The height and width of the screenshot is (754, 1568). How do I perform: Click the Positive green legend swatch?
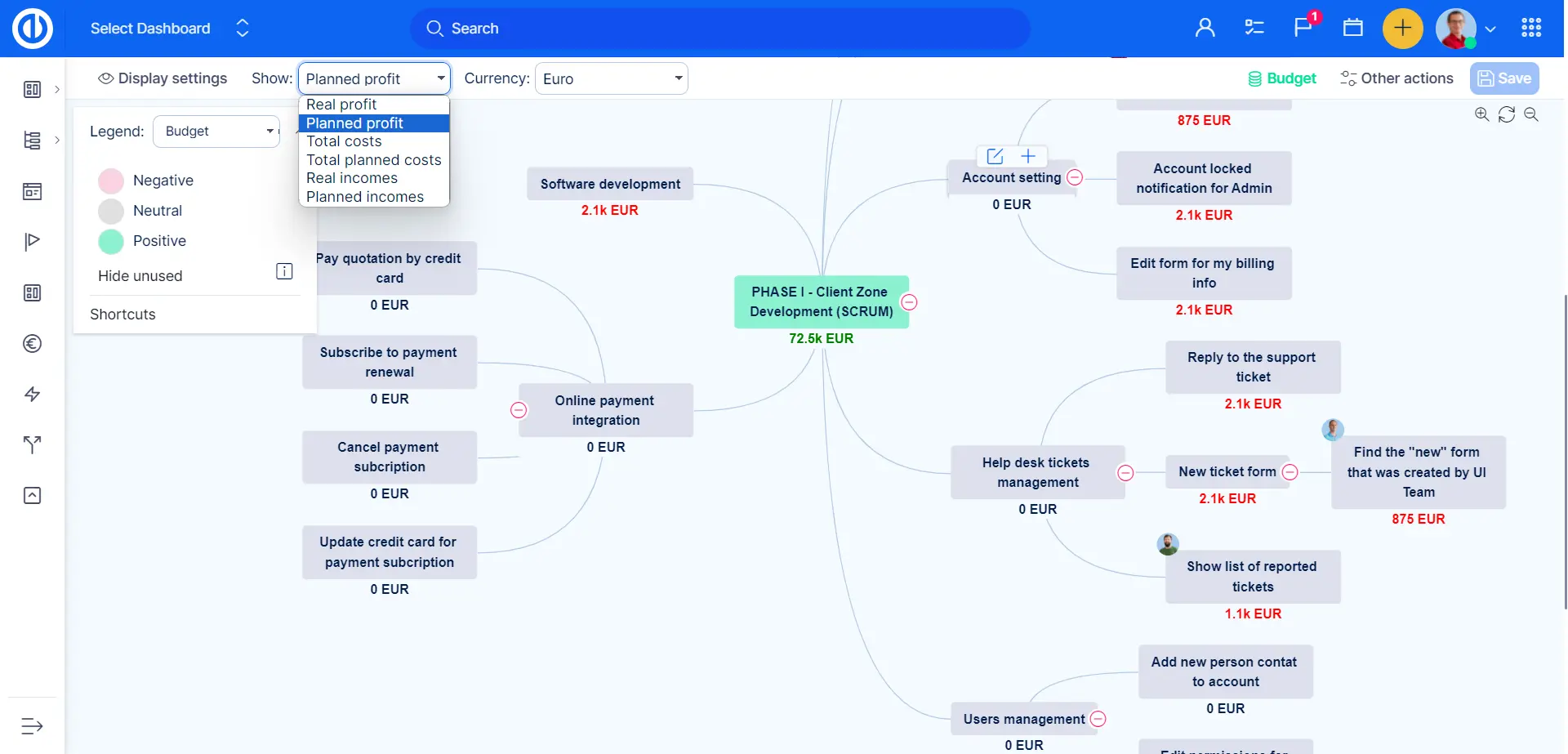111,241
